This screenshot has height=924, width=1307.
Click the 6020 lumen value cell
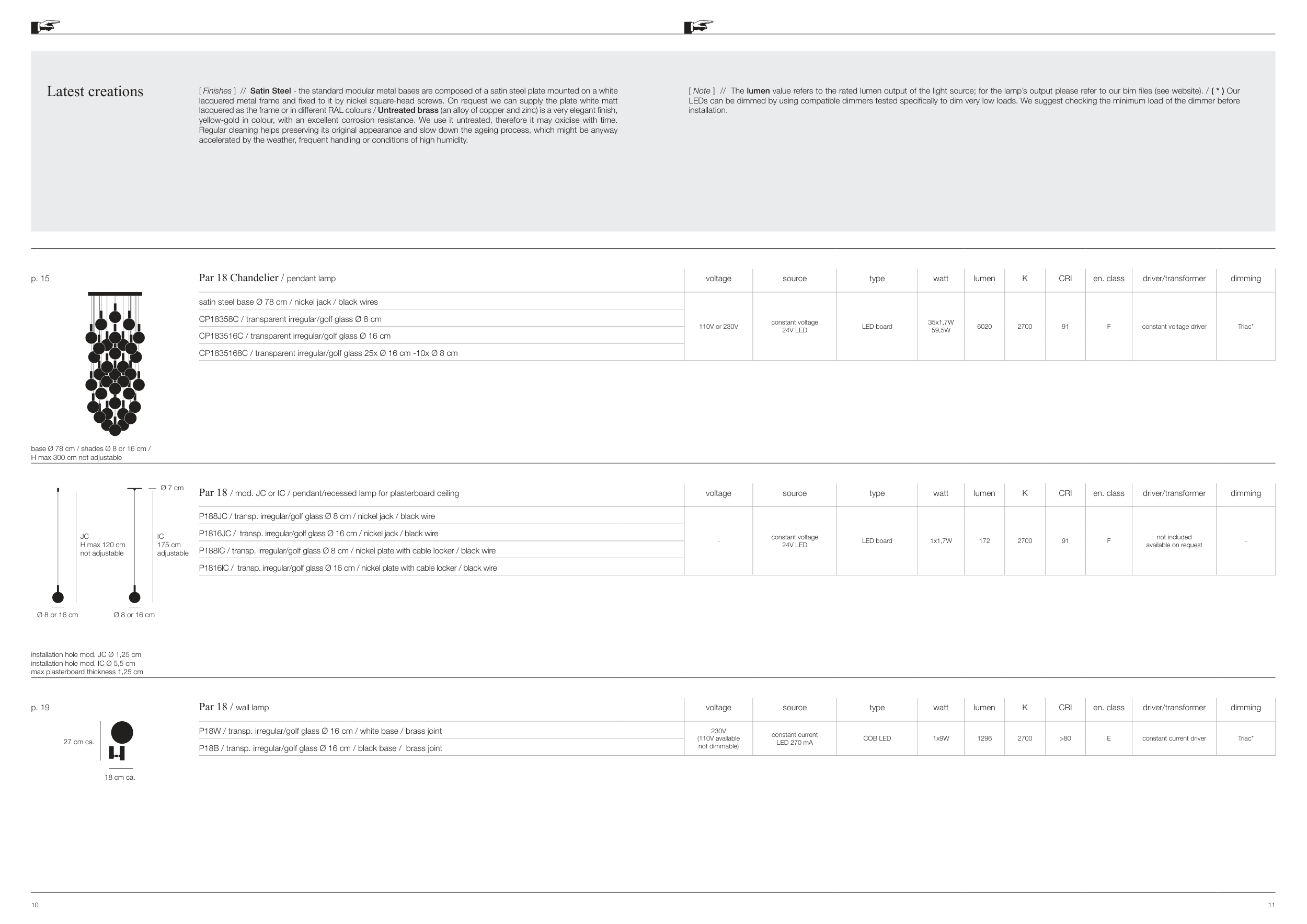(x=984, y=327)
